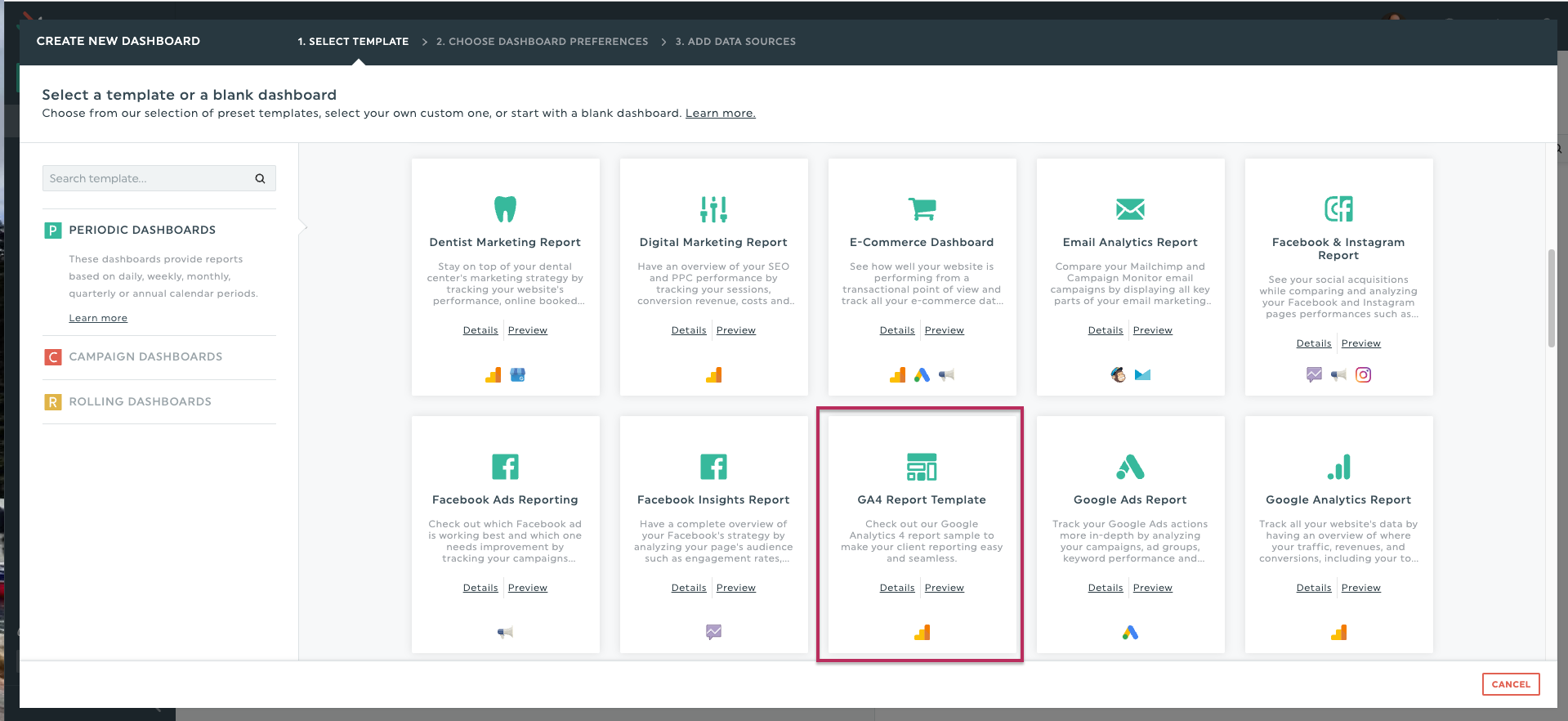
Task: Click Google Ads source icon on Google Ads Report card
Action: (1130, 633)
